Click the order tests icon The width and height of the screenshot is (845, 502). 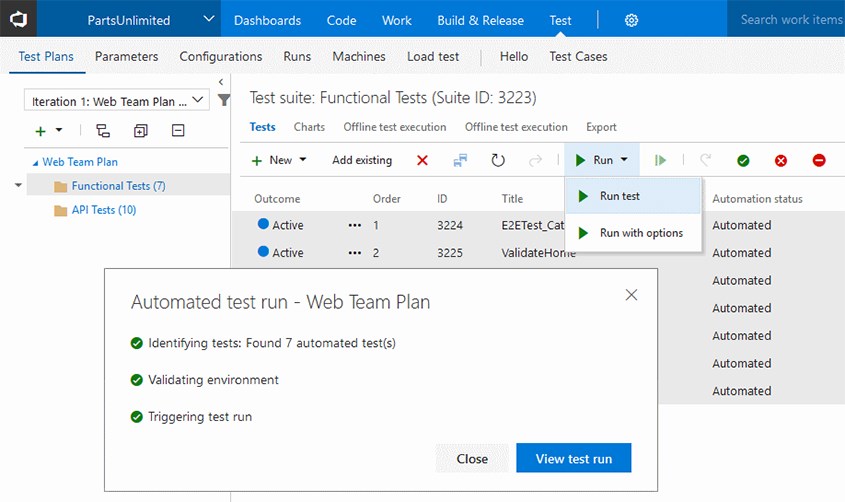tap(460, 160)
